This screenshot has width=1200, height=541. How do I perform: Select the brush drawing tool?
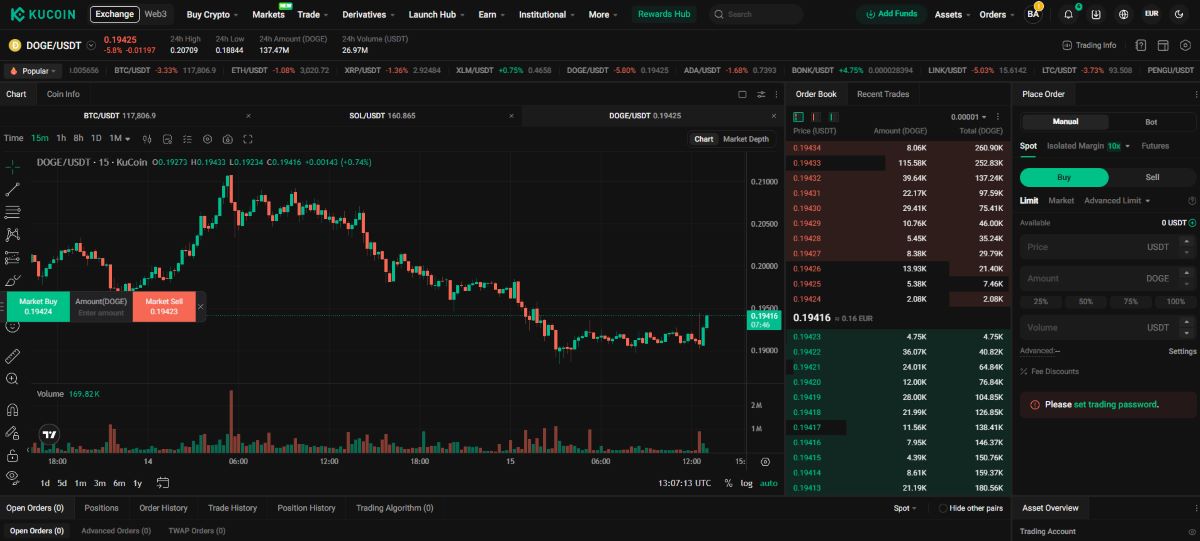(x=12, y=281)
